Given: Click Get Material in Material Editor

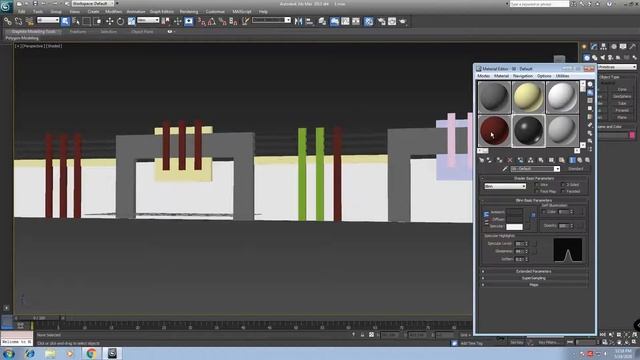Looking at the screenshot, I should coord(481,160).
